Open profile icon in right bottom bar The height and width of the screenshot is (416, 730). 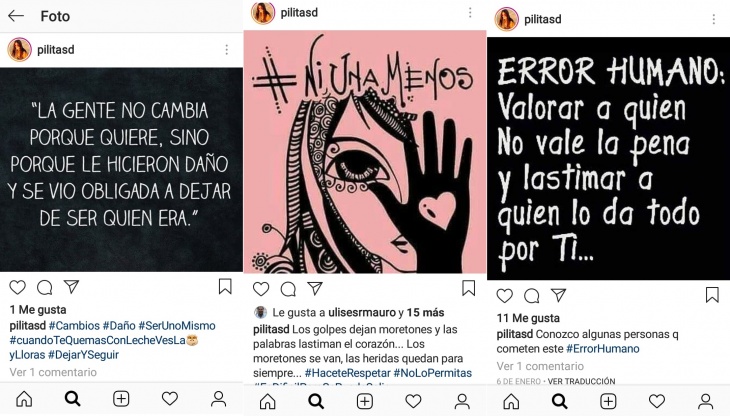pyautogui.click(x=705, y=401)
